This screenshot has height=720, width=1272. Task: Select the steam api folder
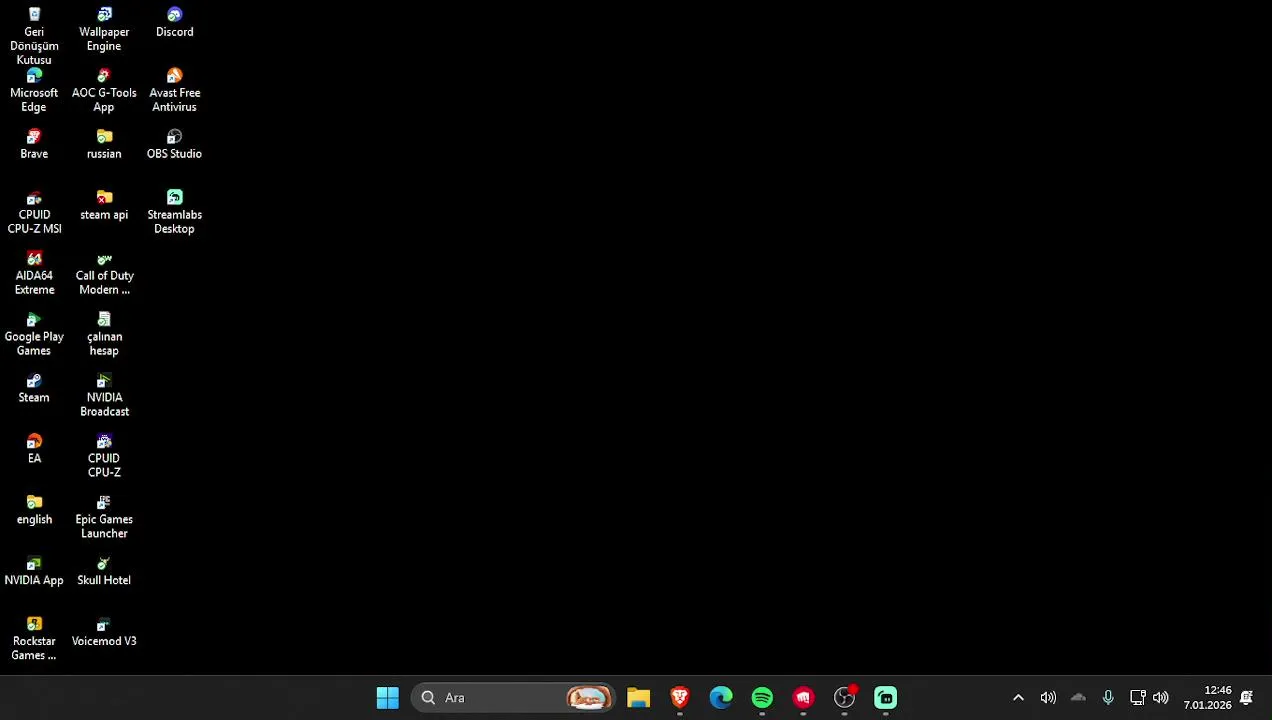pos(104,205)
